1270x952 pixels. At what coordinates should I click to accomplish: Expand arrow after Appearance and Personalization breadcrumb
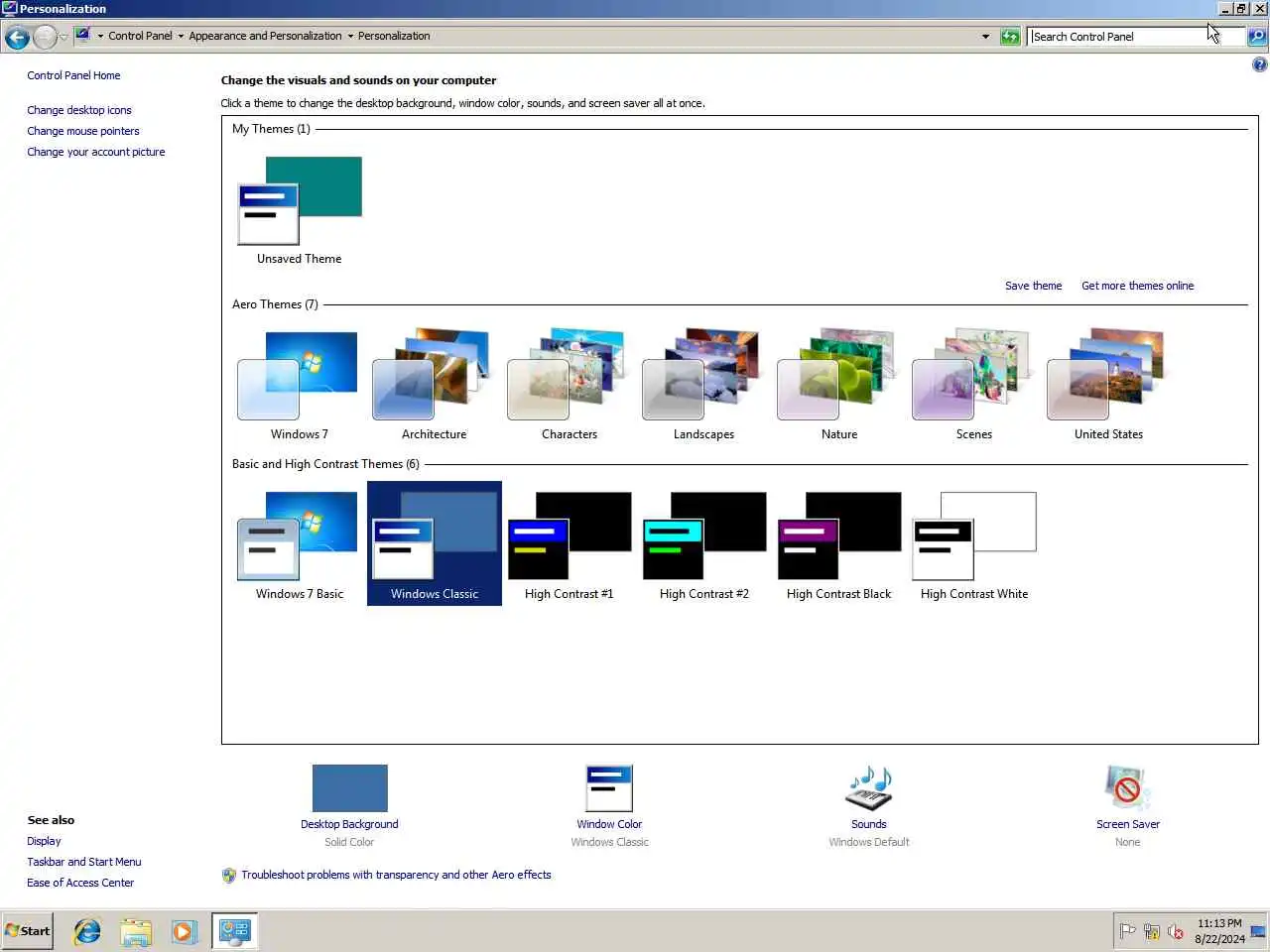point(350,36)
